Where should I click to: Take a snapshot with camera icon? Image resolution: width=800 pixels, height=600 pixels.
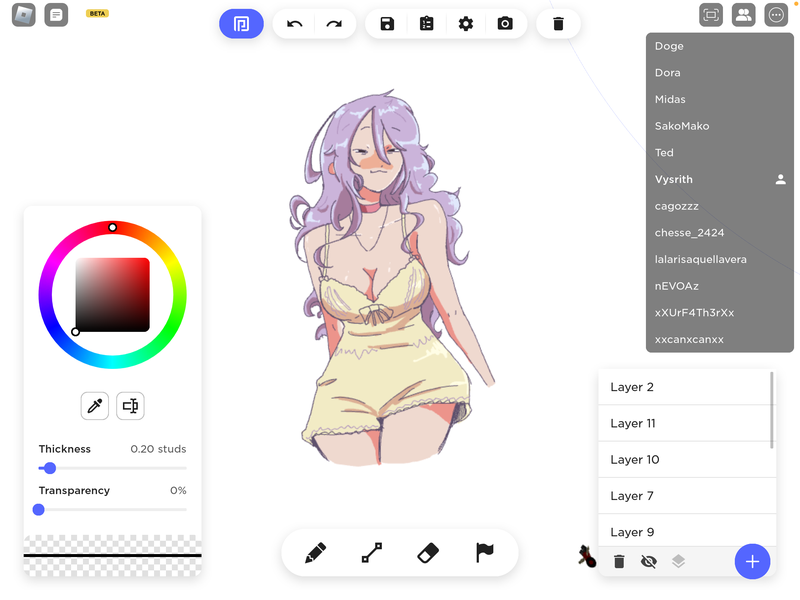(505, 24)
